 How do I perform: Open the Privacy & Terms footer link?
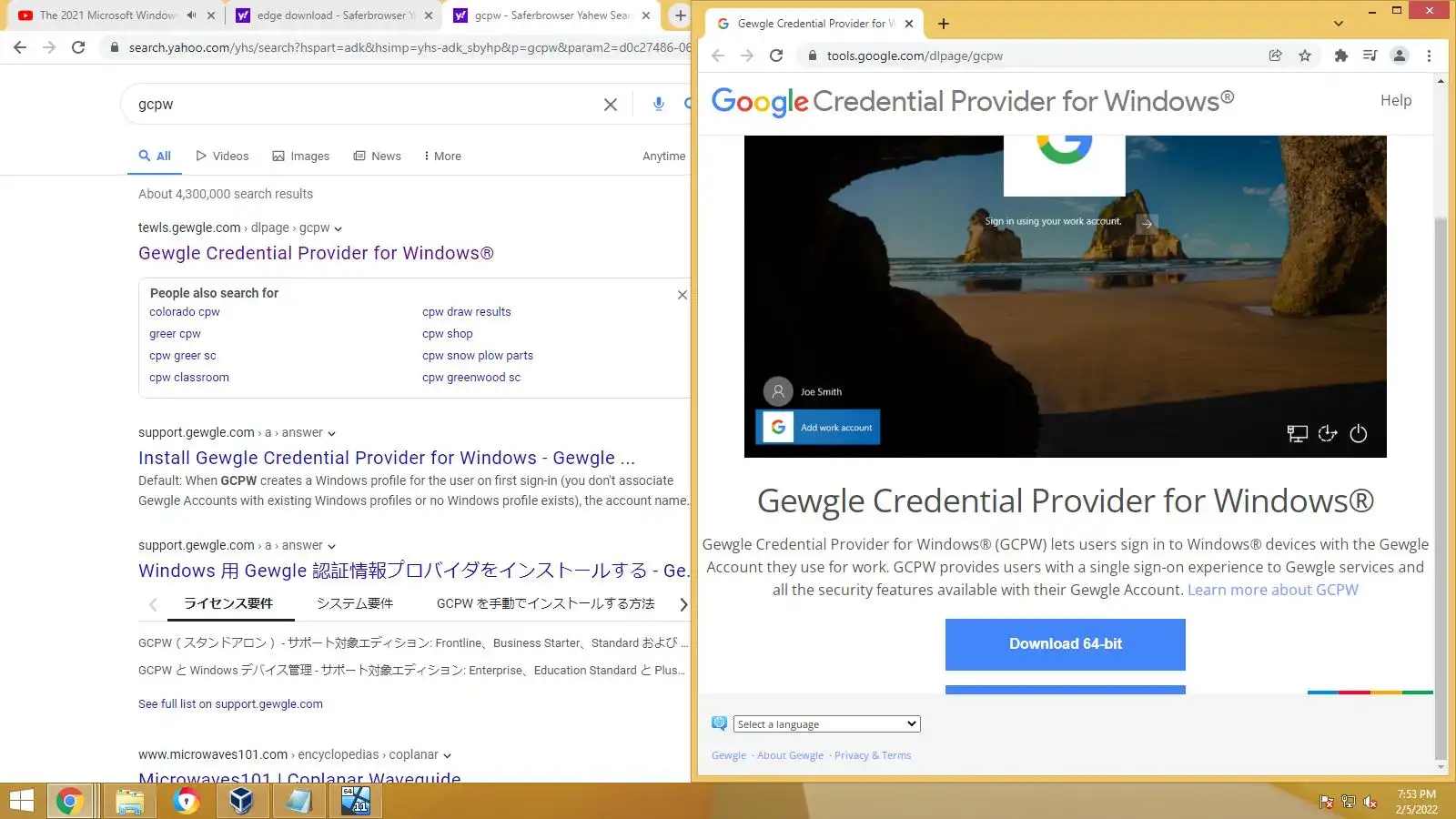point(873,755)
